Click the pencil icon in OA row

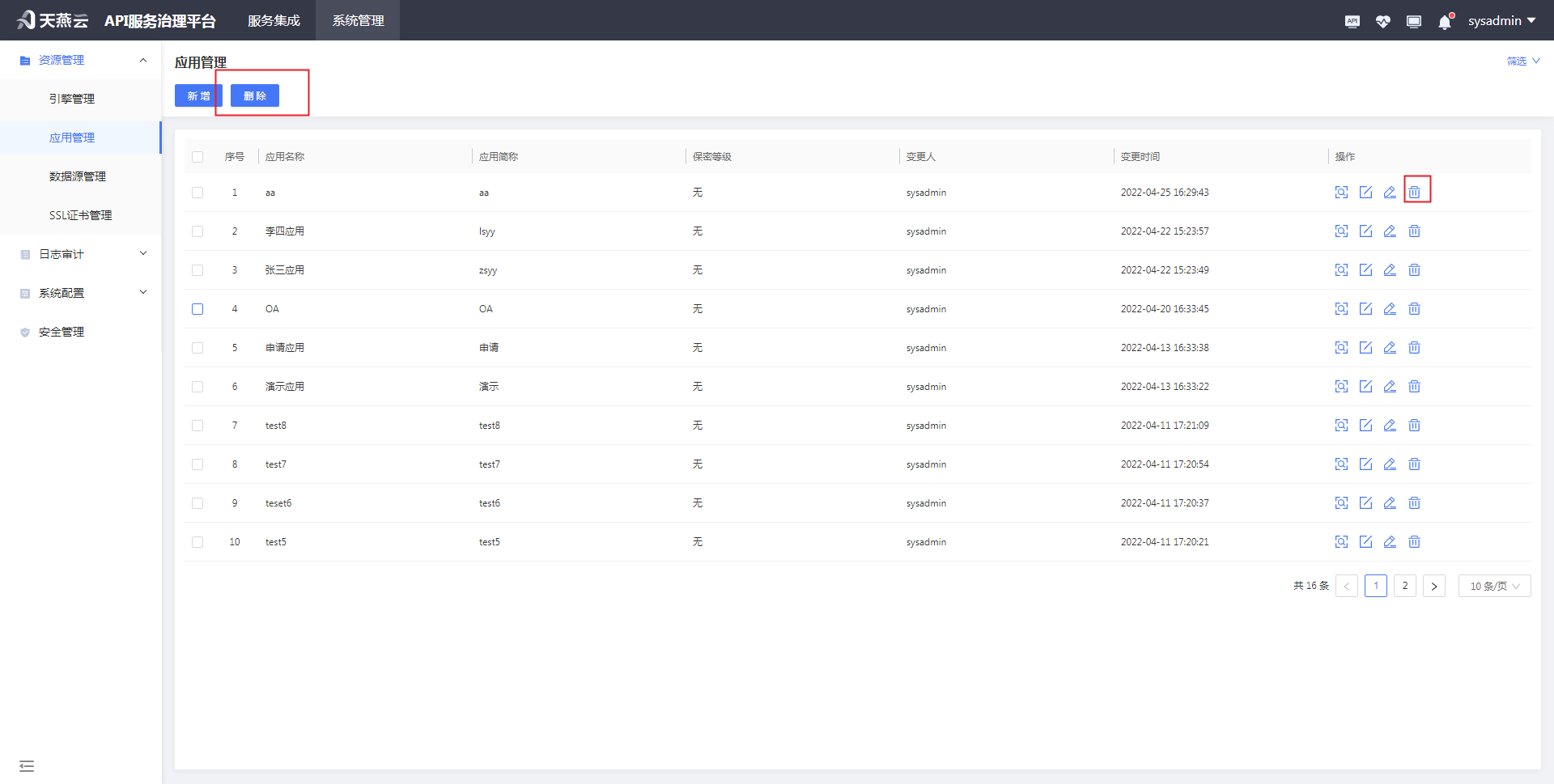[1390, 309]
